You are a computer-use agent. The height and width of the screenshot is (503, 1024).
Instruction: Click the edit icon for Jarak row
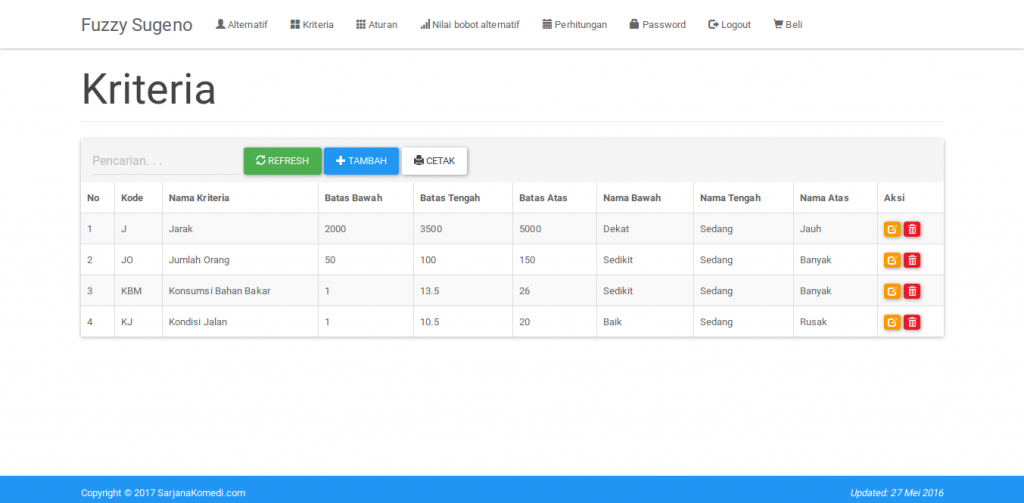pyautogui.click(x=892, y=229)
